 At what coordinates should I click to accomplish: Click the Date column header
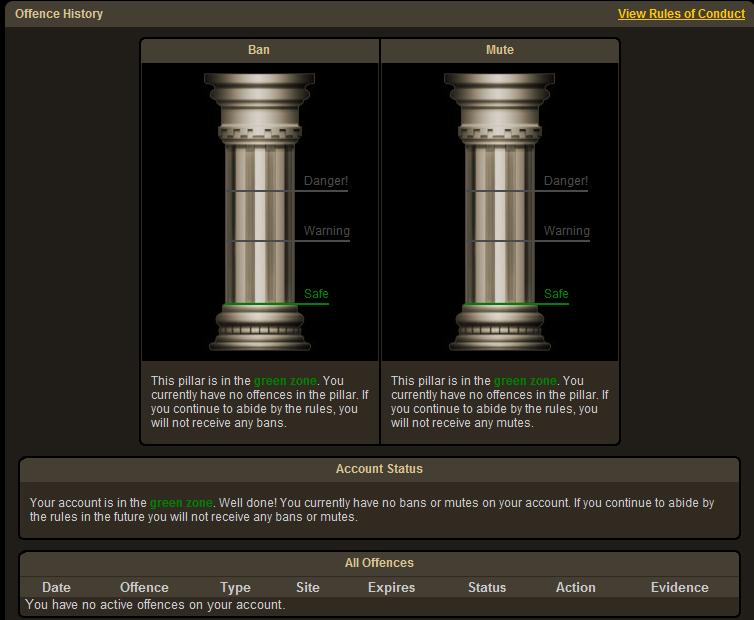[x=56, y=588]
